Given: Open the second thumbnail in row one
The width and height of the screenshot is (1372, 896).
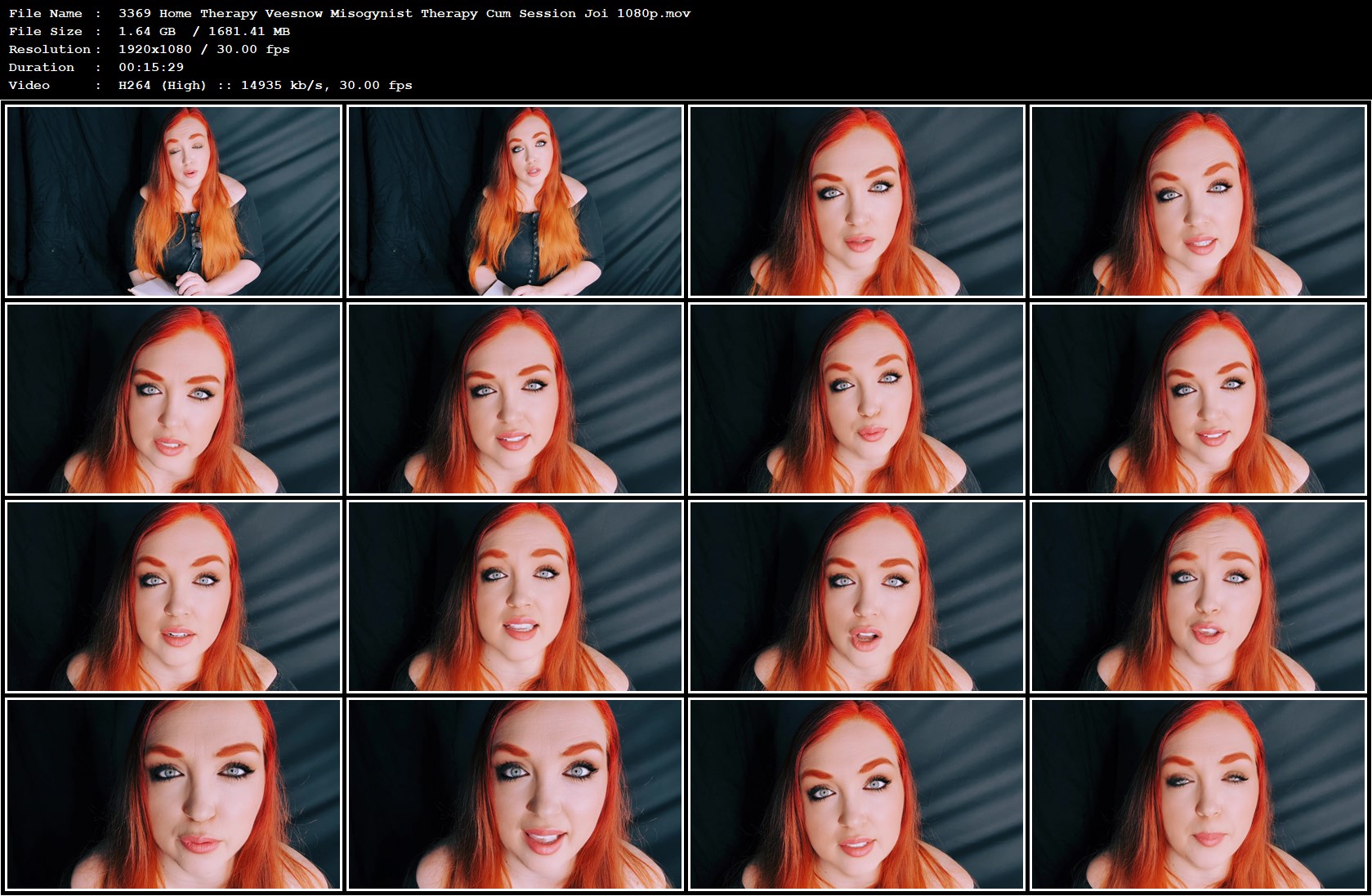Looking at the screenshot, I should tap(515, 201).
